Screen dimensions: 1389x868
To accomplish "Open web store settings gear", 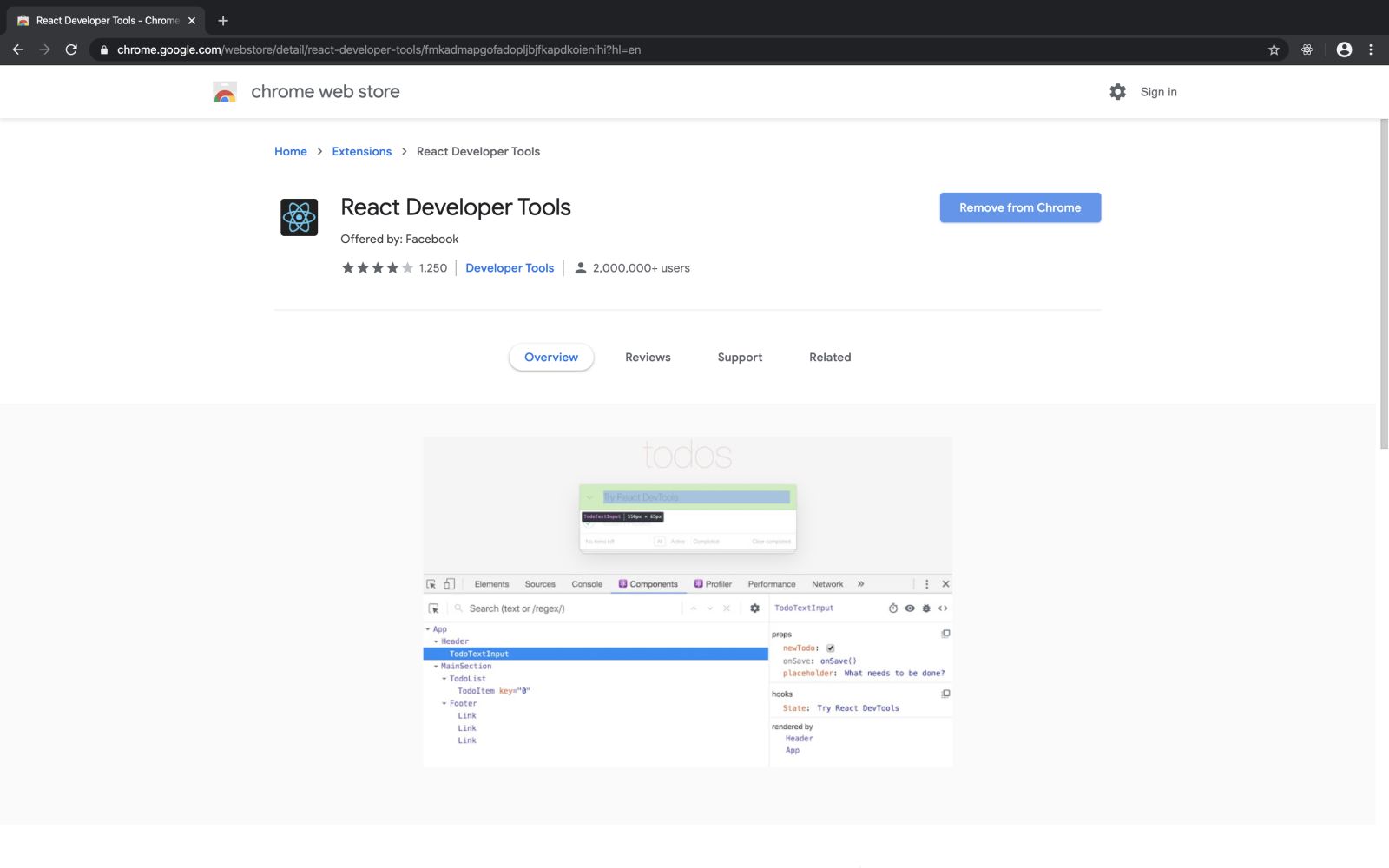I will click(1117, 91).
